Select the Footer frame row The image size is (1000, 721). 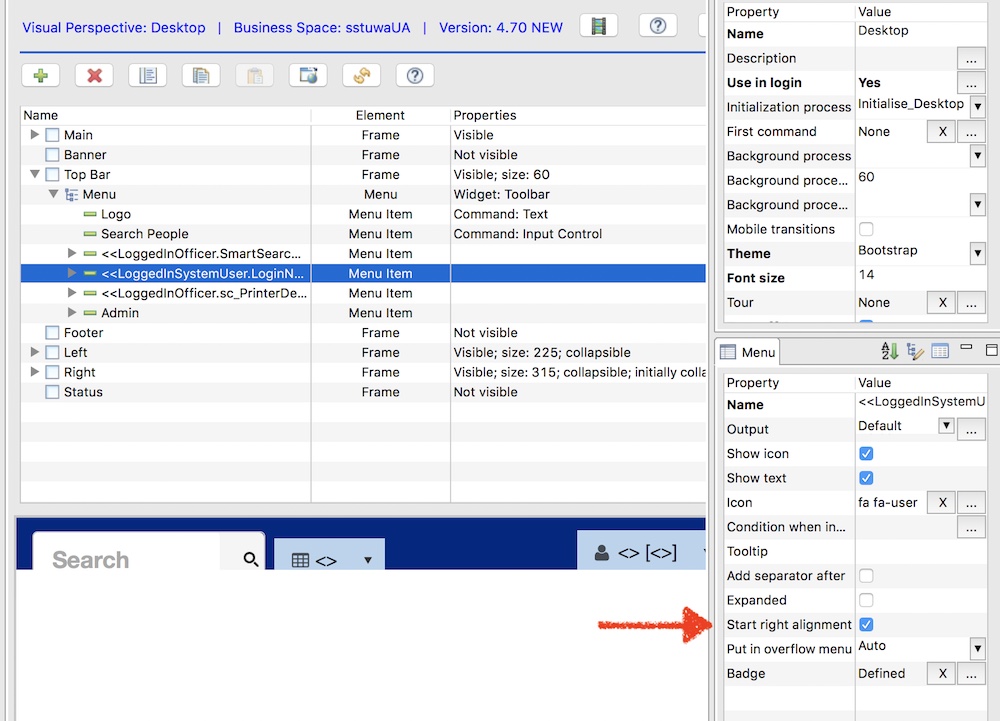tap(363, 333)
